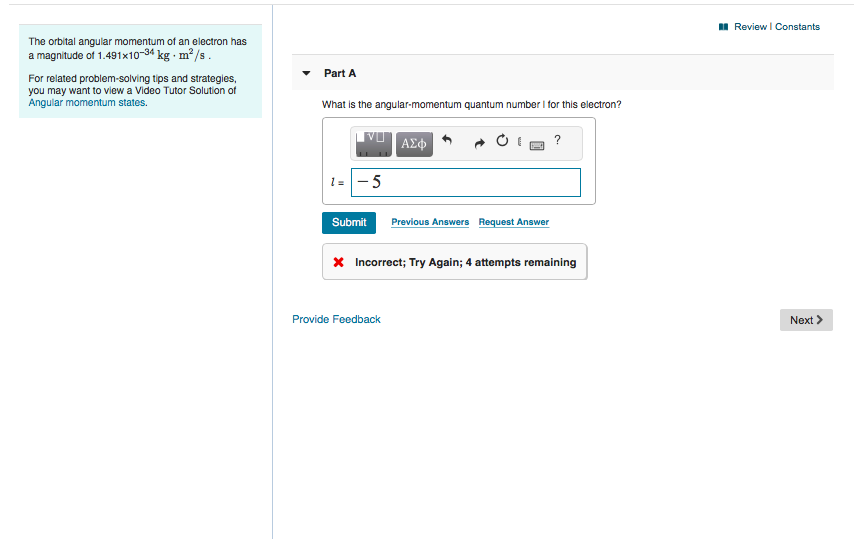Screen dimensions: 855x555
Task: Click the Part A heading text
Action: (340, 73)
